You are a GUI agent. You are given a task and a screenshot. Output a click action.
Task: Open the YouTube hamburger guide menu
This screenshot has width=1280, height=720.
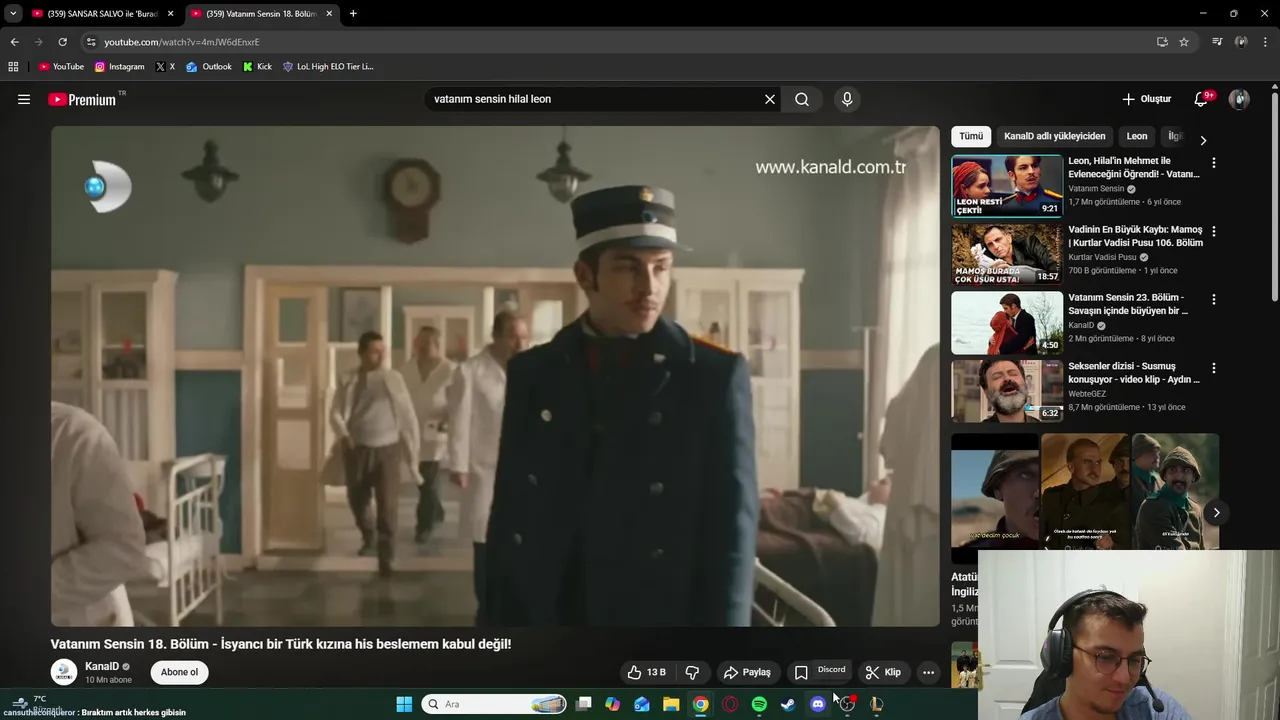(x=24, y=99)
